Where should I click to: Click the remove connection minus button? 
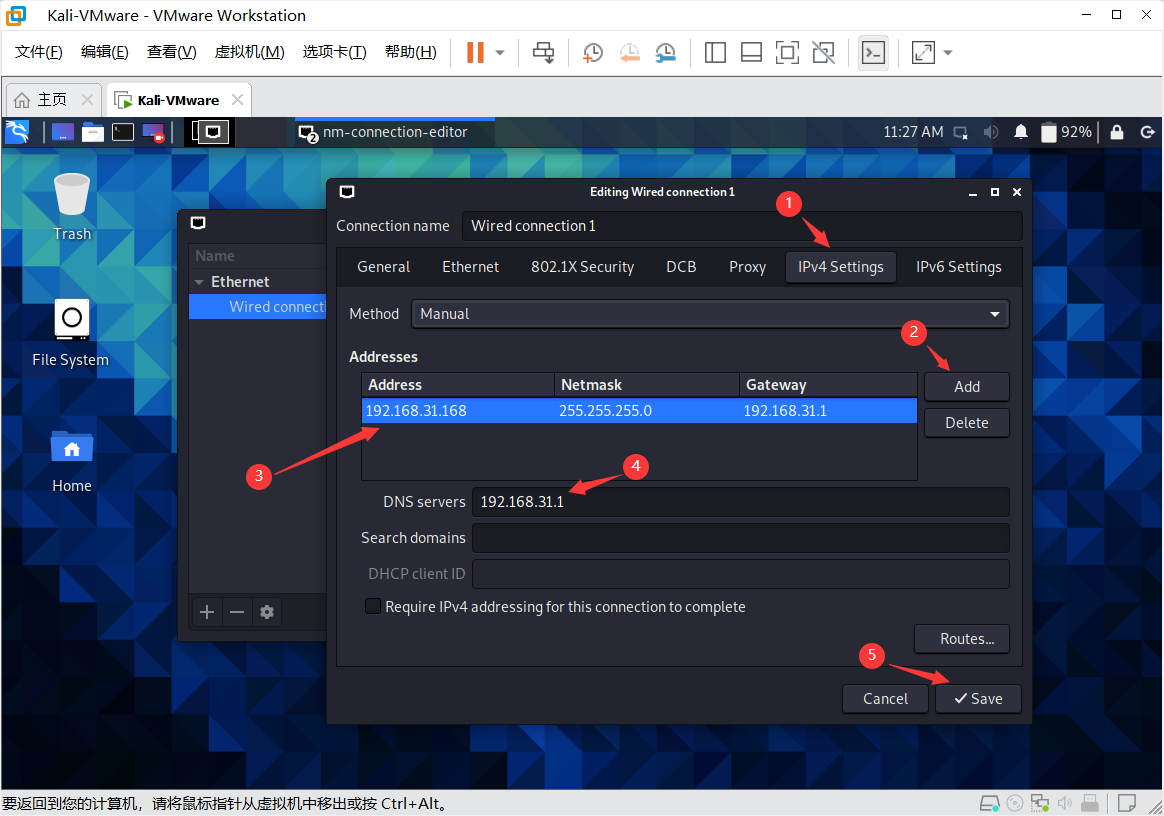point(237,612)
